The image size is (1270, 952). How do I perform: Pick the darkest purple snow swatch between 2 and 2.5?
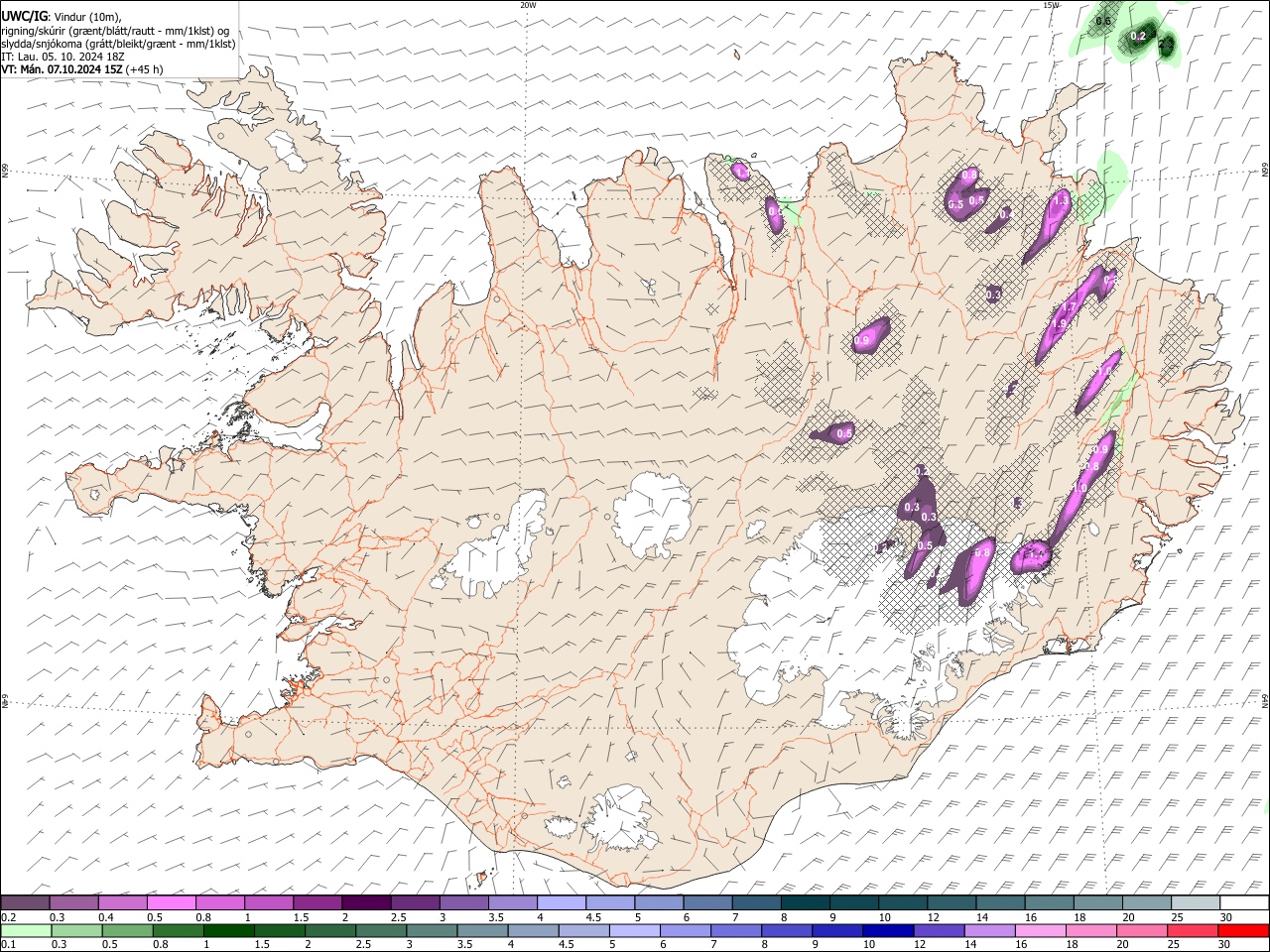365,902
